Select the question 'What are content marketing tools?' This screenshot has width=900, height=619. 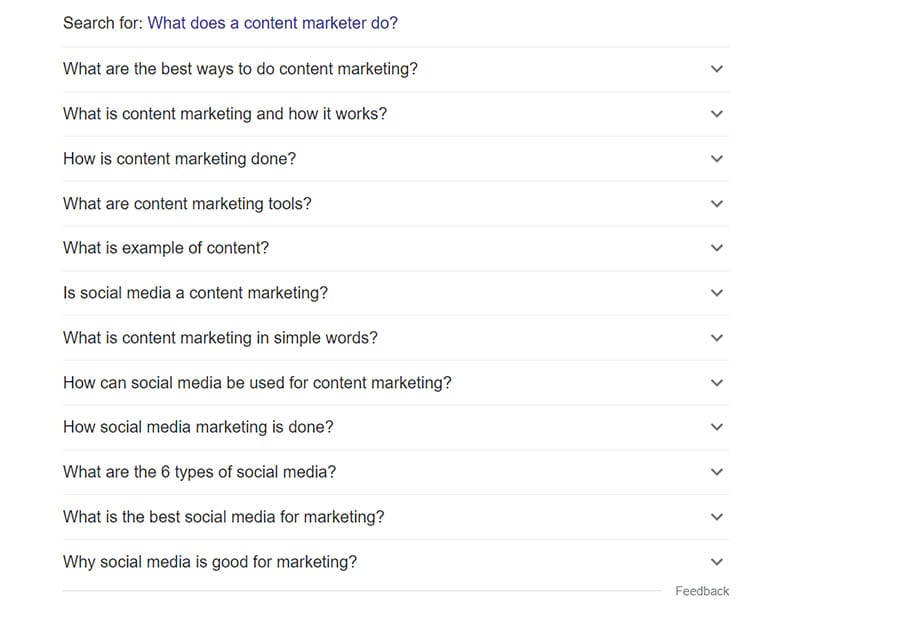tap(187, 203)
